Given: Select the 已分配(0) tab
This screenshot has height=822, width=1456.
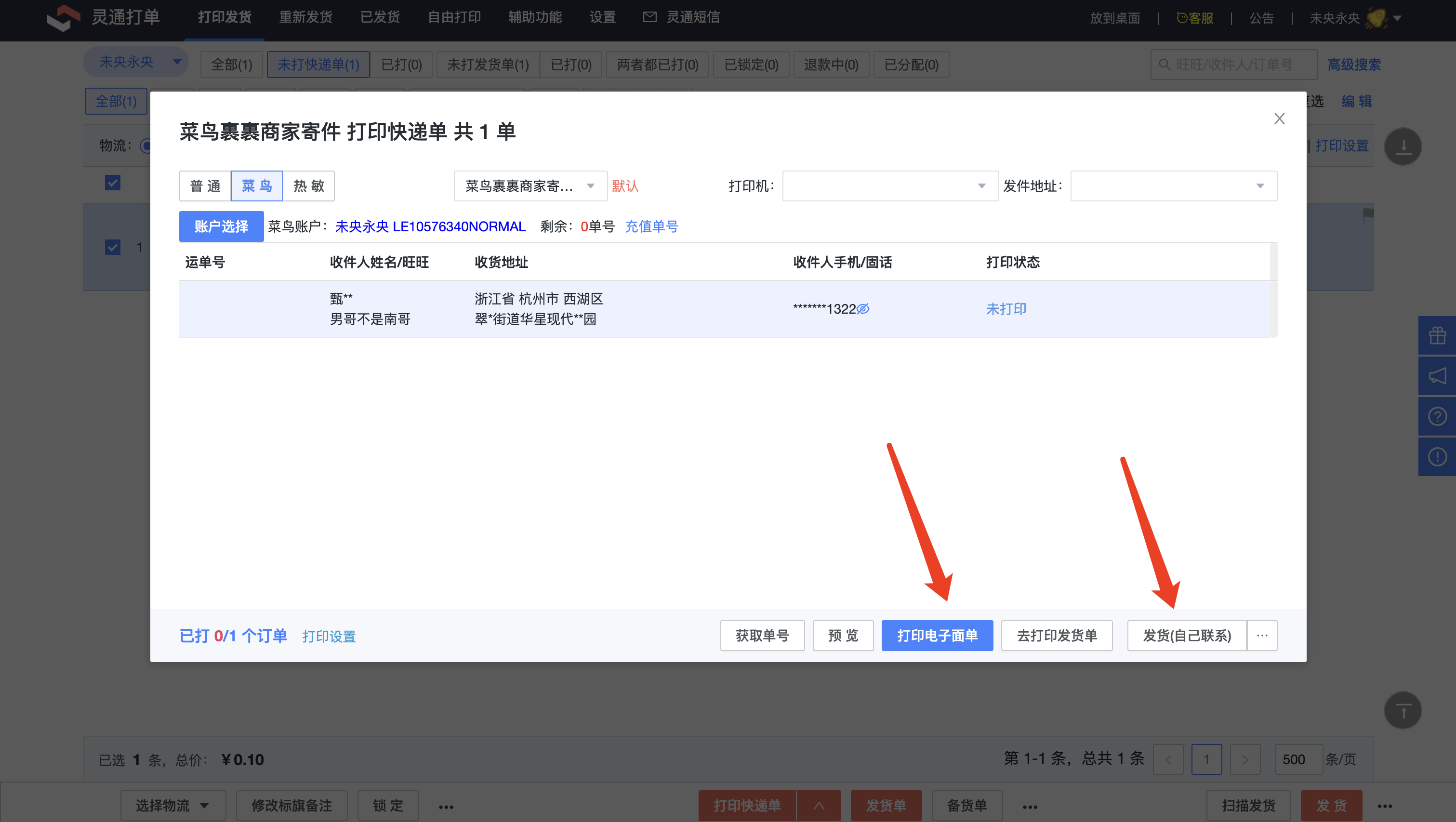Looking at the screenshot, I should (911, 65).
